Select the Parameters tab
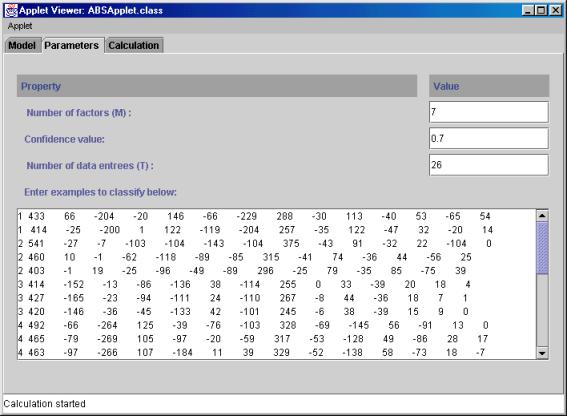Image resolution: width=567 pixels, height=416 pixels. [72, 46]
